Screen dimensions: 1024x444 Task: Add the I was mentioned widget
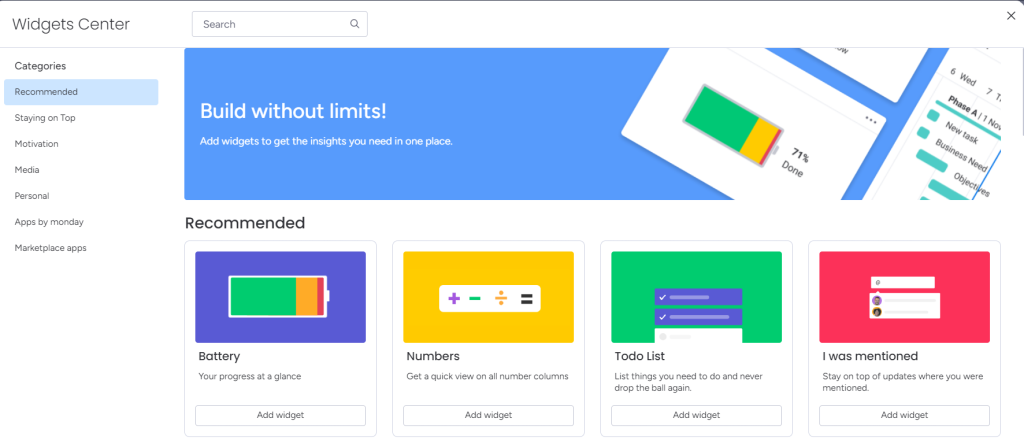904,415
